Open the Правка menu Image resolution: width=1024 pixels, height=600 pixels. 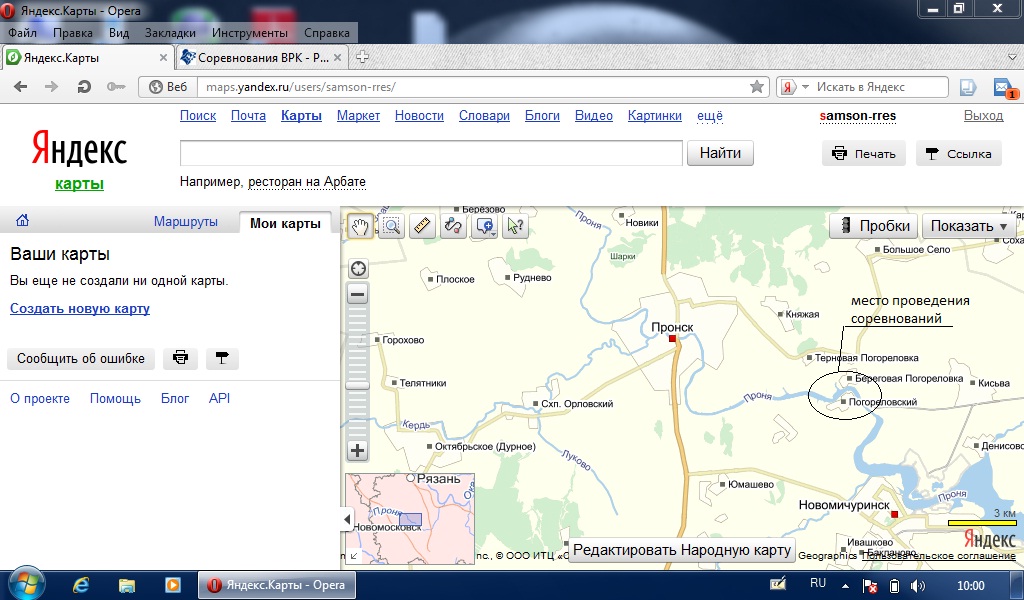click(x=72, y=33)
